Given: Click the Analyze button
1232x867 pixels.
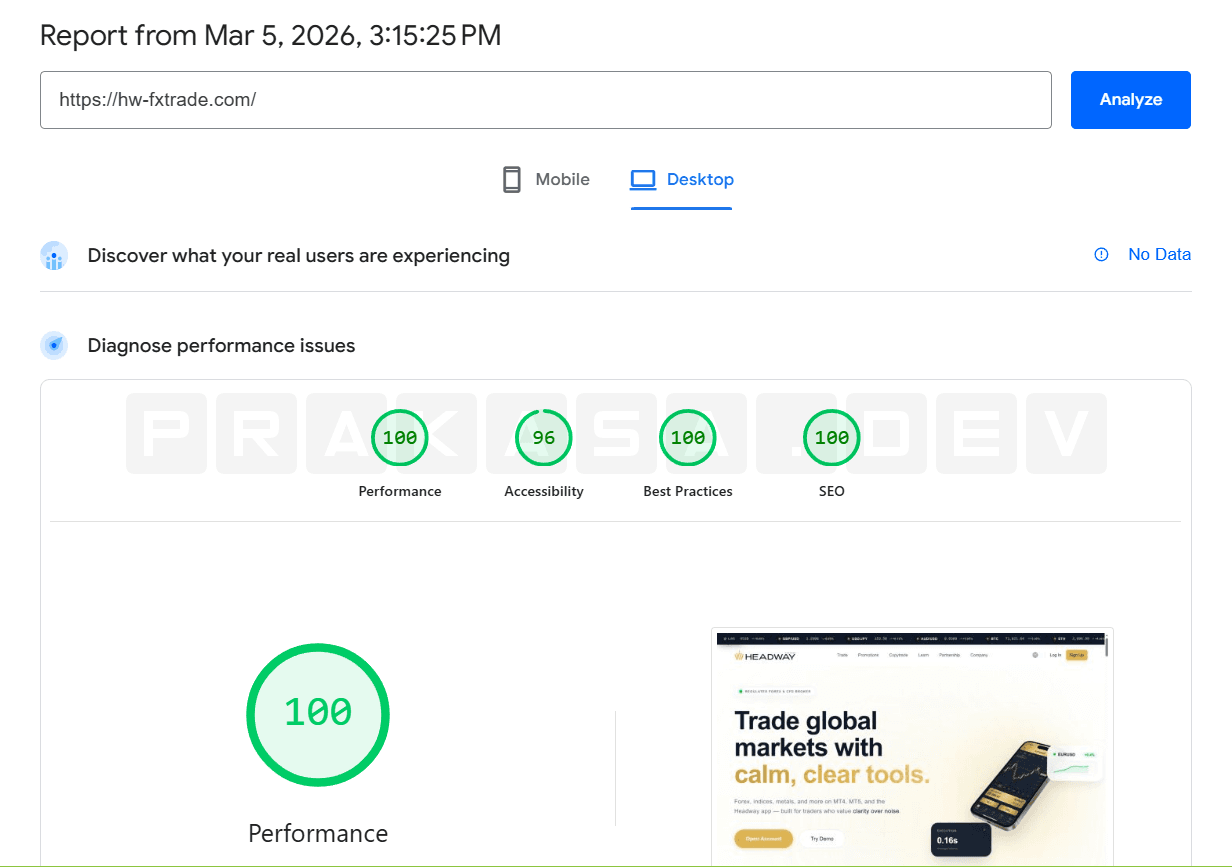Looking at the screenshot, I should coord(1130,99).
